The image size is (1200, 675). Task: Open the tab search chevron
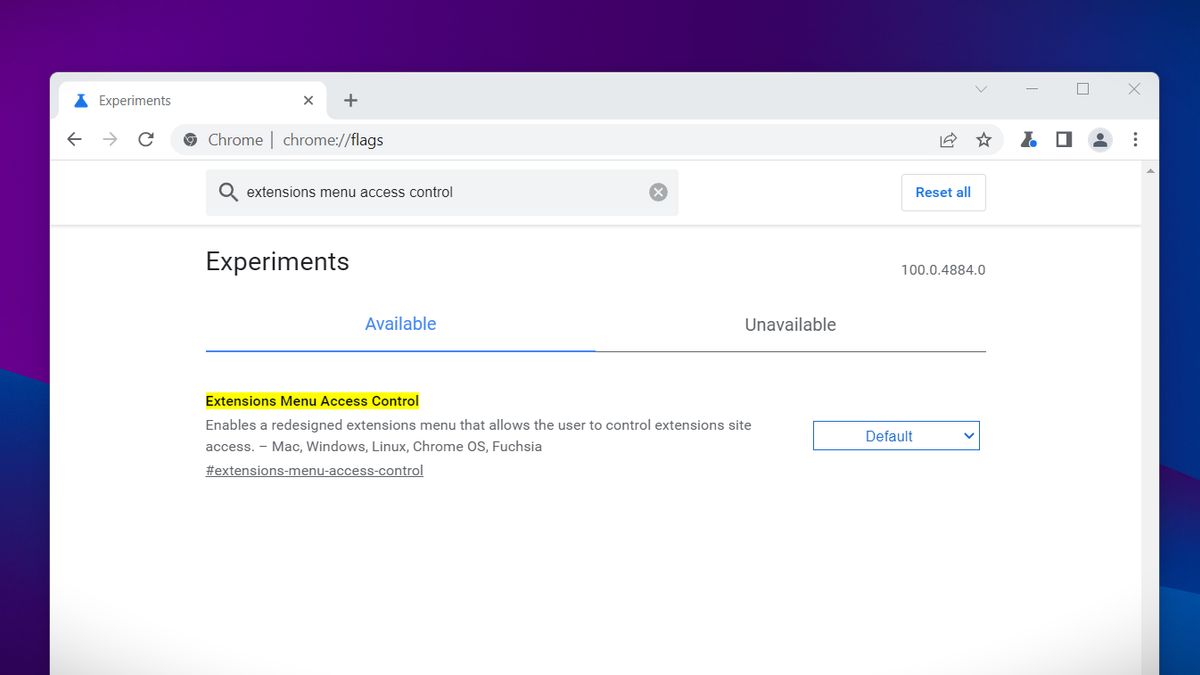pyautogui.click(x=981, y=89)
